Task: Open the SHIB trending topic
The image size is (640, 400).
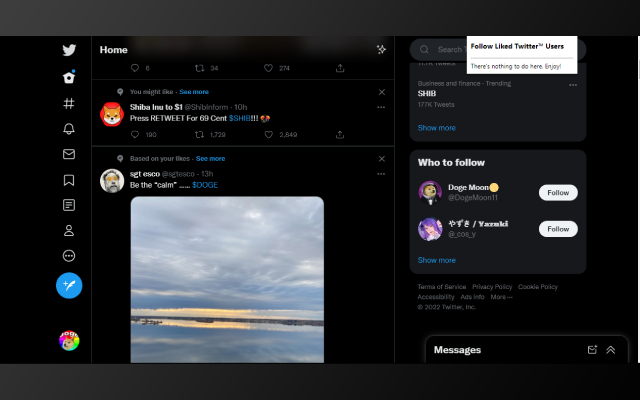Action: coord(427,93)
